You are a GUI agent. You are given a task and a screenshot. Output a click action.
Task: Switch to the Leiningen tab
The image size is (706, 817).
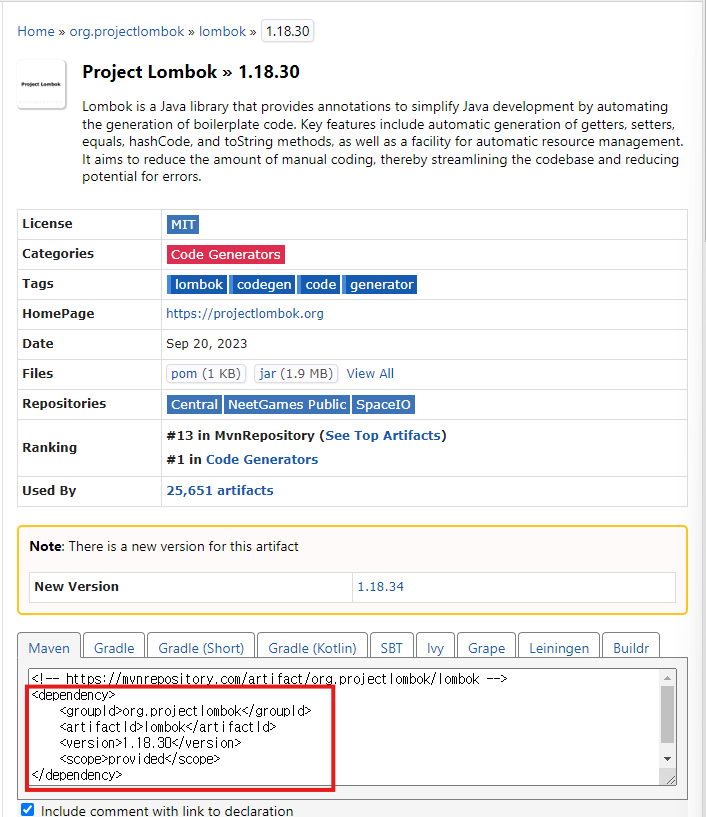click(559, 648)
